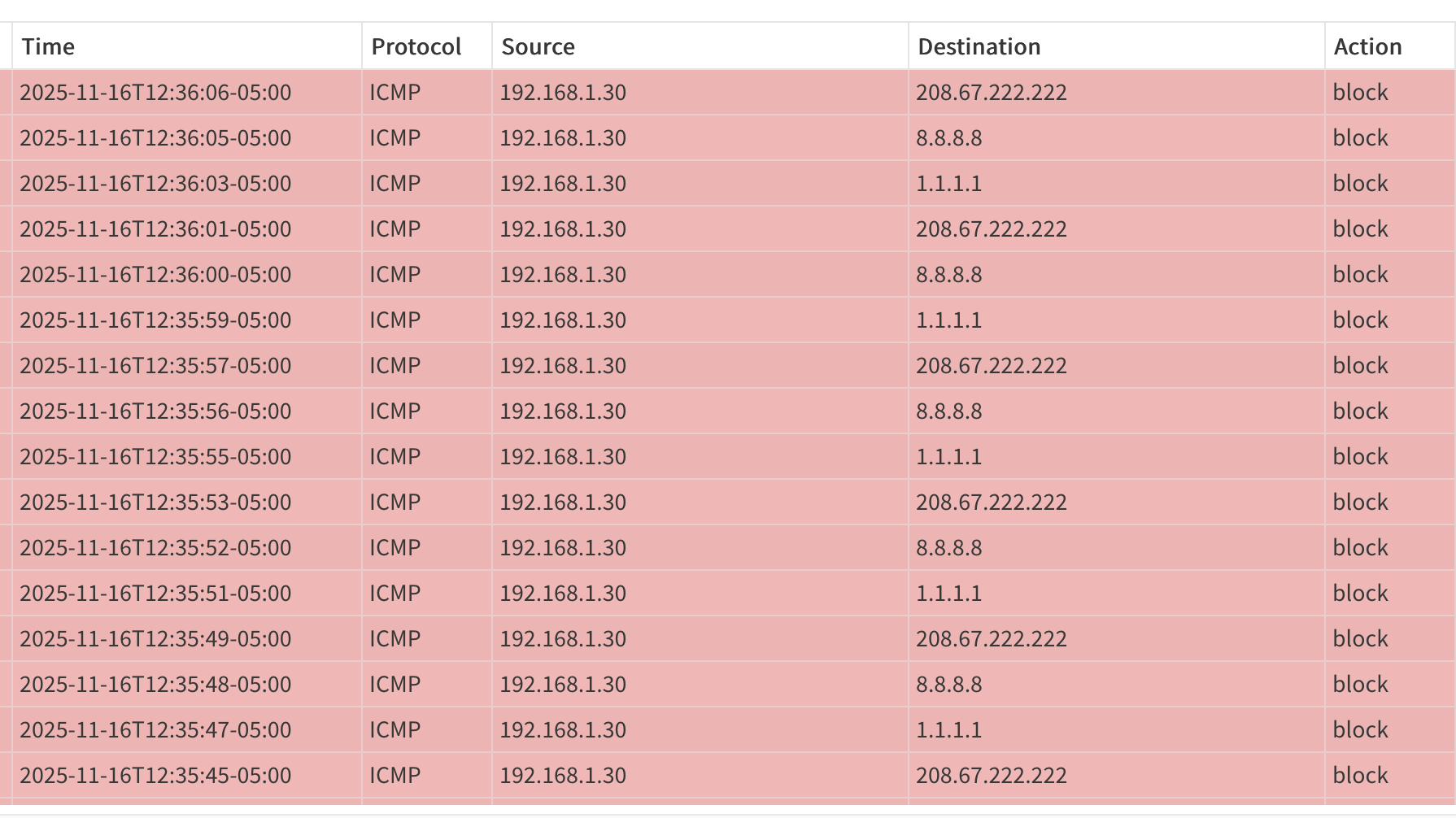Click the 2025-11-16T12:36:01-05:00 timestamp cell
Image resolution: width=1456 pixels, height=818 pixels.
(155, 229)
